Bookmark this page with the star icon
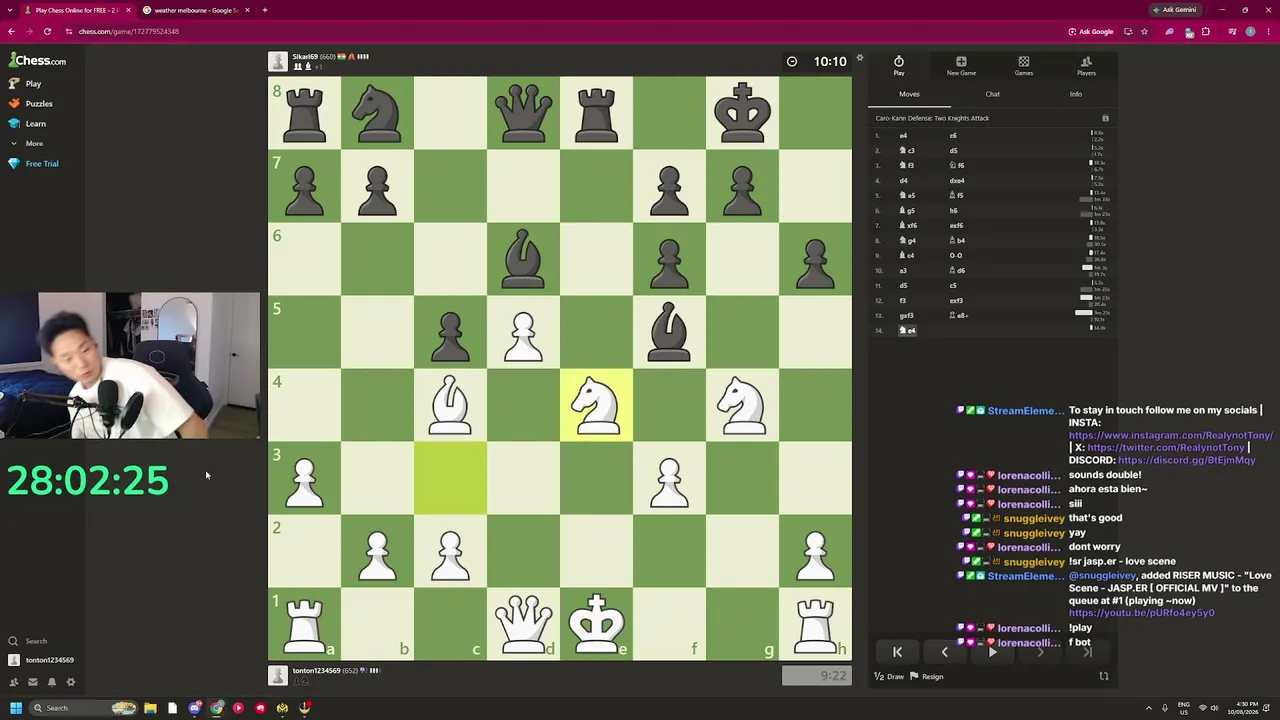Image resolution: width=1280 pixels, height=720 pixels. tap(1145, 31)
